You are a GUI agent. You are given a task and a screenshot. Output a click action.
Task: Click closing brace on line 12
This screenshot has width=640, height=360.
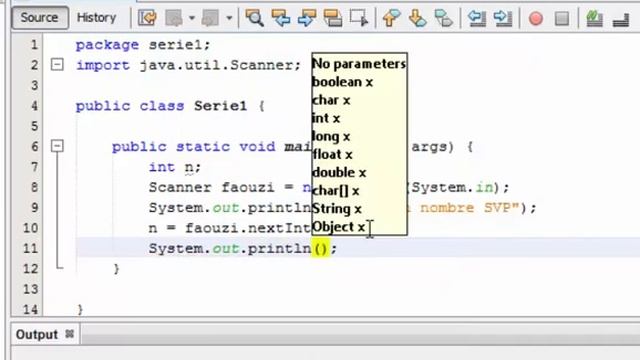[116, 269]
